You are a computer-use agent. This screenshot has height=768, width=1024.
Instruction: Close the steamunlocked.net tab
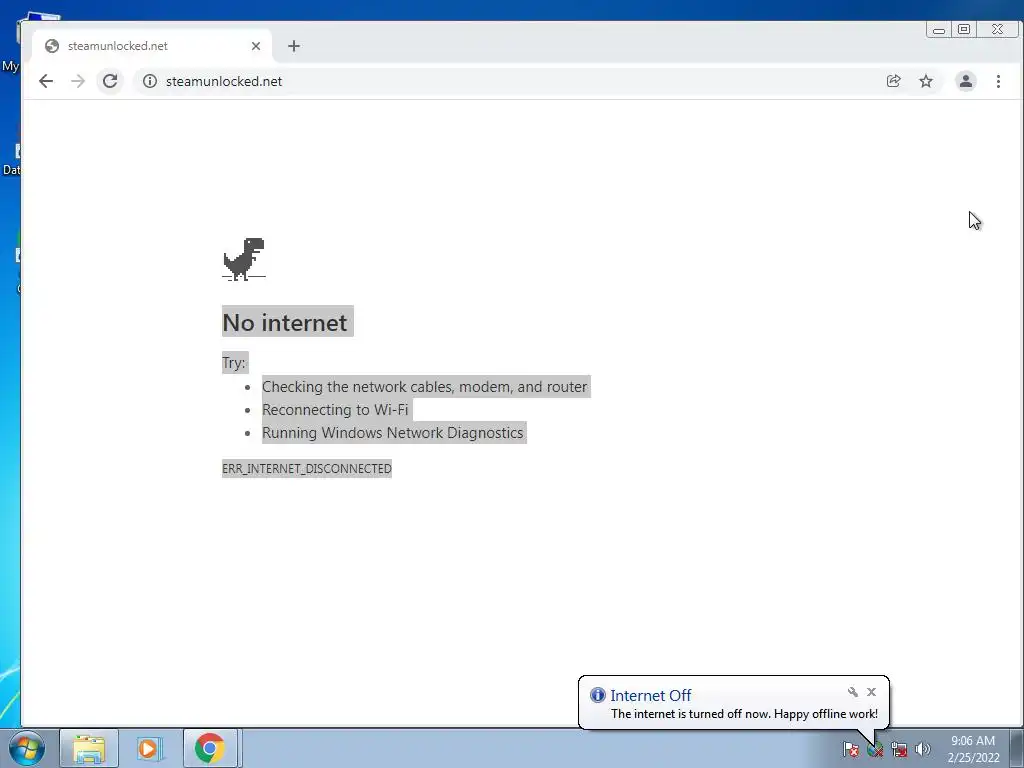[x=256, y=46]
